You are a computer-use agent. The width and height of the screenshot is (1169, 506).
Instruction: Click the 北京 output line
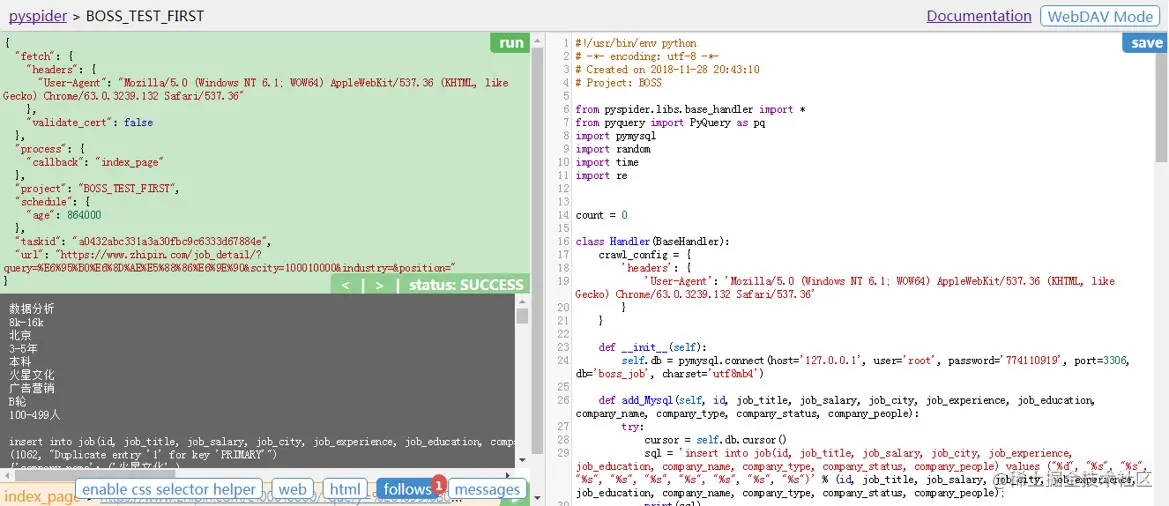[21, 335]
